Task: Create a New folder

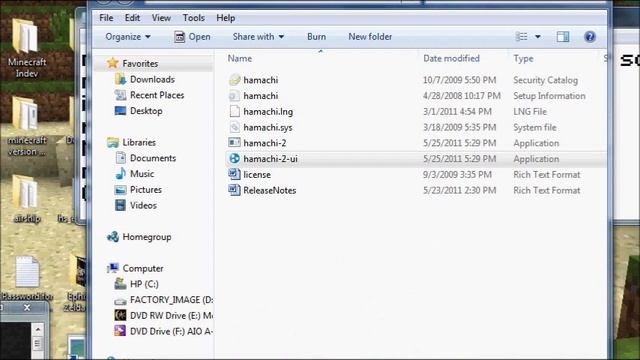Action: coord(370,37)
